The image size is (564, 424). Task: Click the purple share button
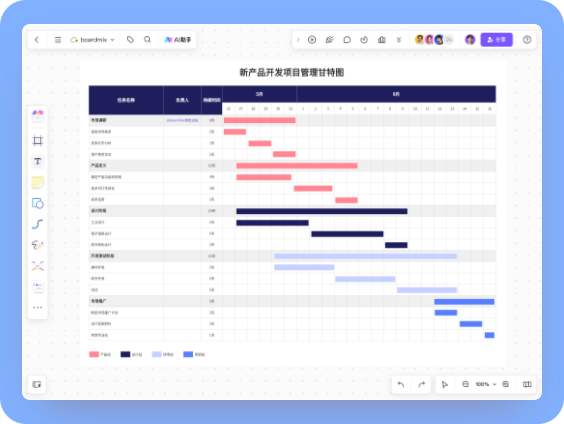click(x=496, y=40)
